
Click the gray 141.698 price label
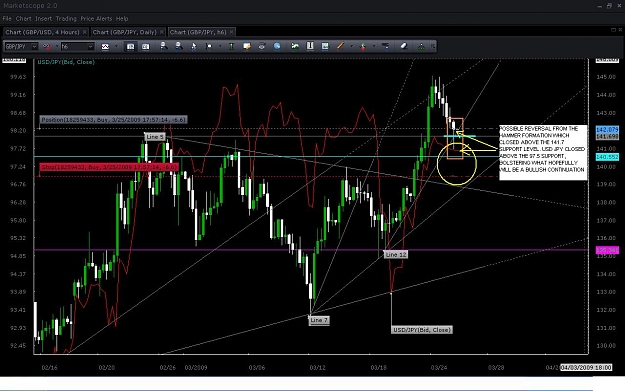tap(607, 136)
